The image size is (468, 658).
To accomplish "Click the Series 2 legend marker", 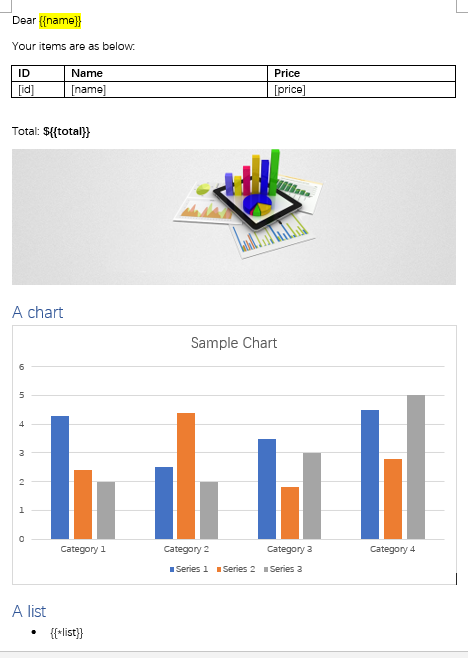I will point(219,569).
